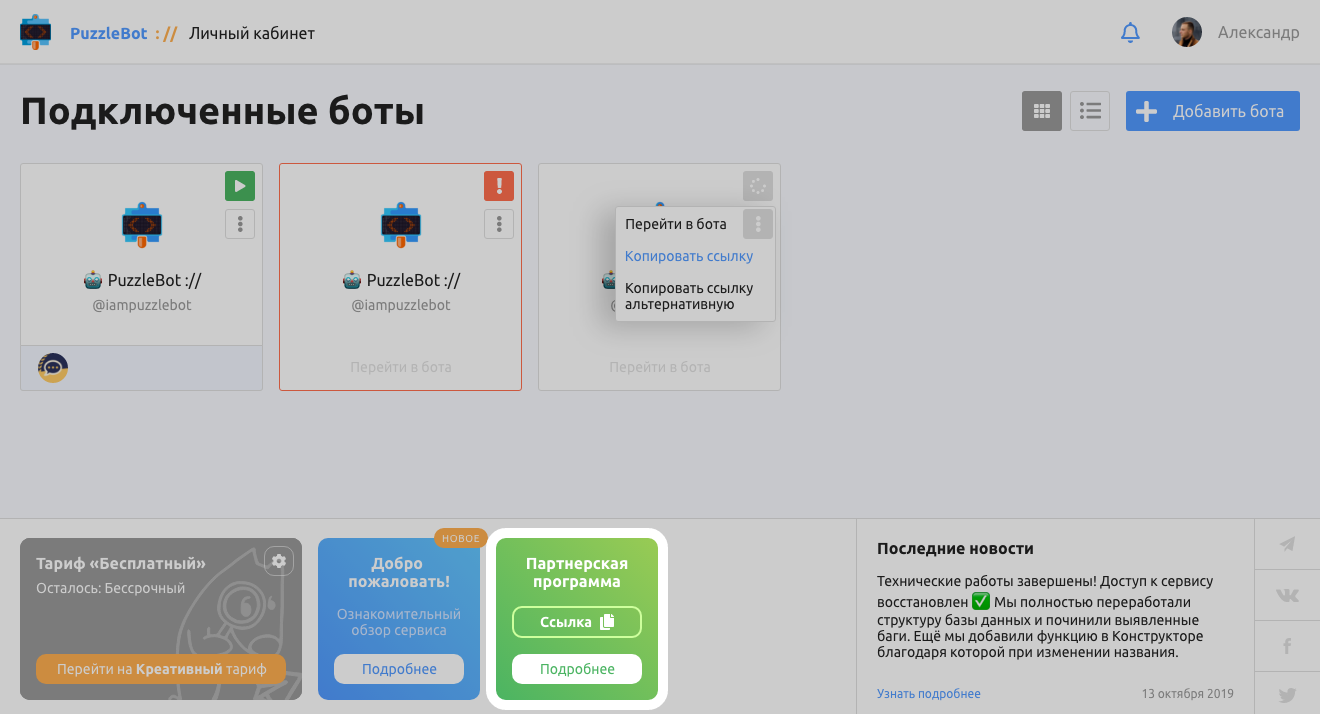Click the loading spinner icon on third bot card
This screenshot has height=714, width=1320.
758,186
